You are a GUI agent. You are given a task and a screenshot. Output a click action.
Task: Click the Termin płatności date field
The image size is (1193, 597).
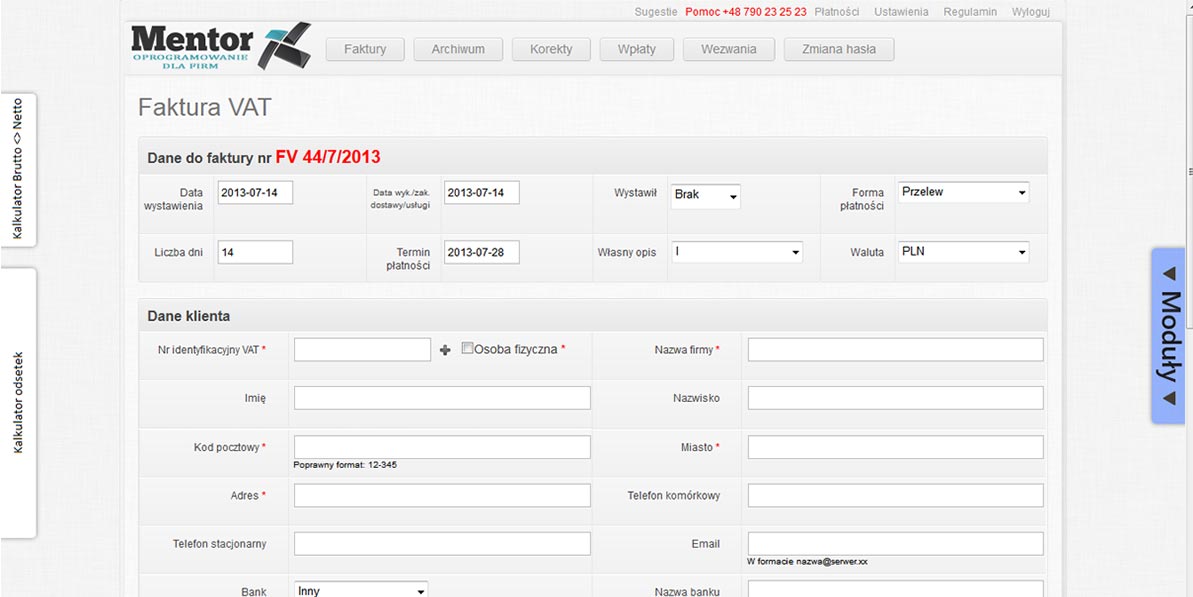[481, 252]
